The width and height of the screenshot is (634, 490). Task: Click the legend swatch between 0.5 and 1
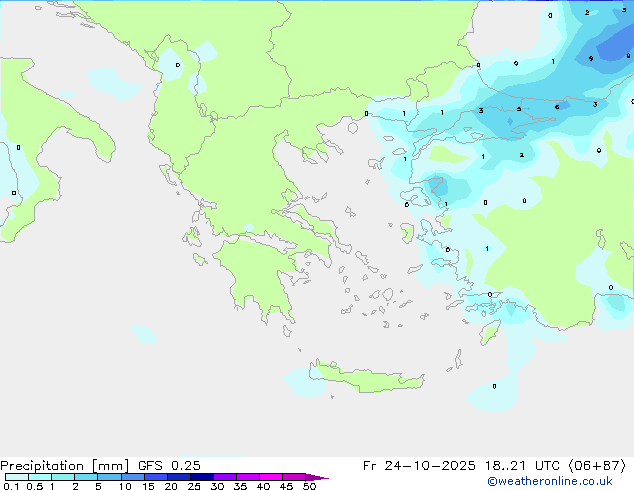40,477
